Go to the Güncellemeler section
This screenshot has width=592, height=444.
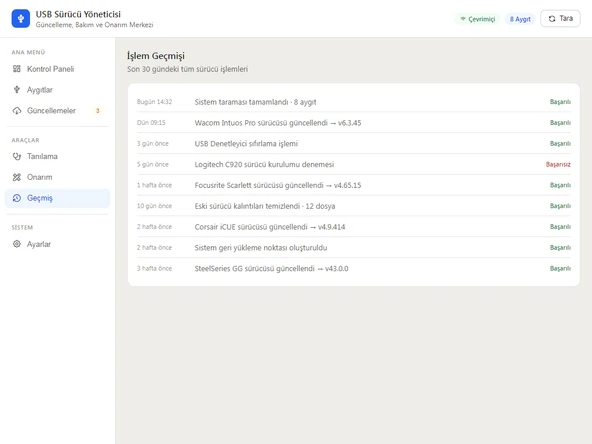pyautogui.click(x=57, y=111)
